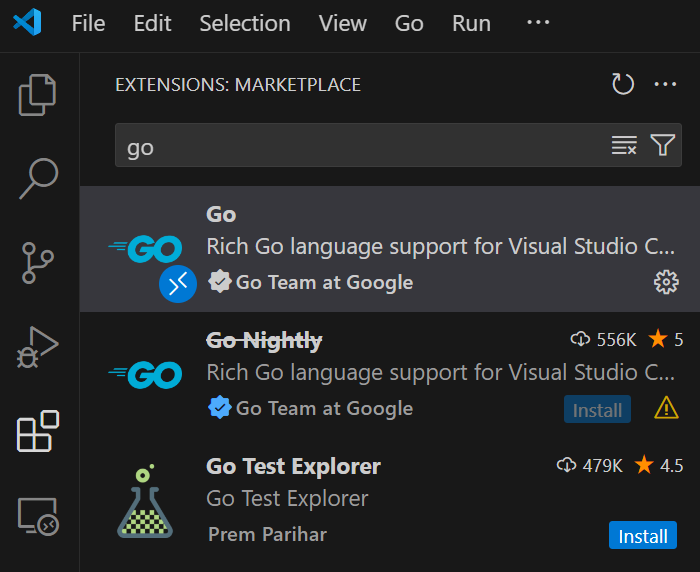Open the Selection menu
Viewport: 700px width, 572px height.
click(x=245, y=23)
